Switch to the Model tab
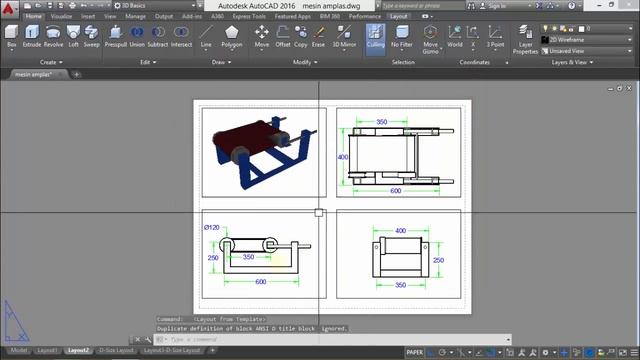The width and height of the screenshot is (640, 360). pos(19,350)
